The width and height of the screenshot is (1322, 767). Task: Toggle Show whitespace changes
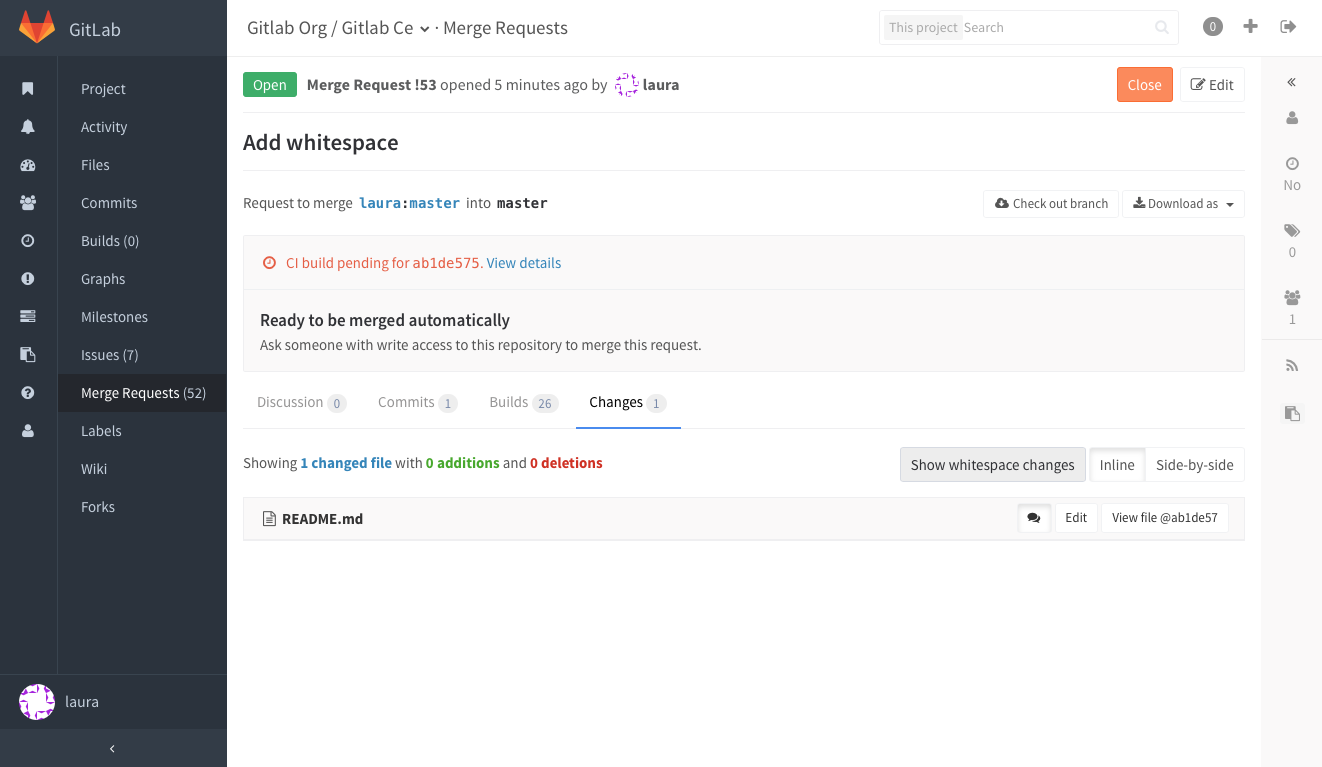click(992, 464)
